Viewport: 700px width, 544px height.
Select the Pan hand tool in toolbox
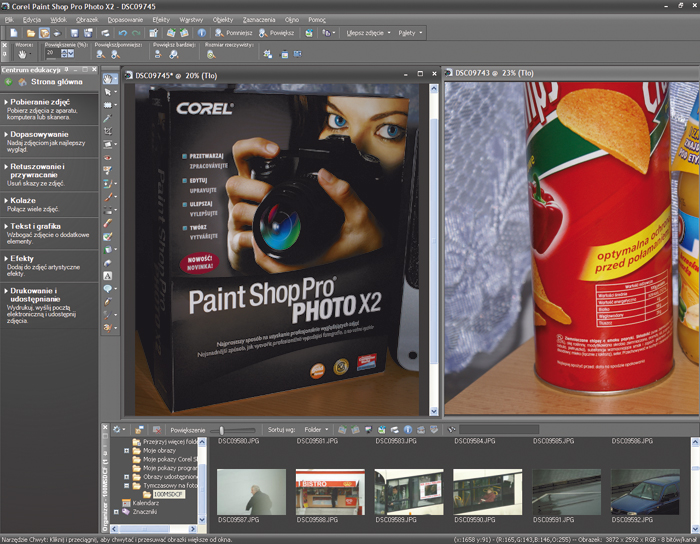(x=110, y=78)
